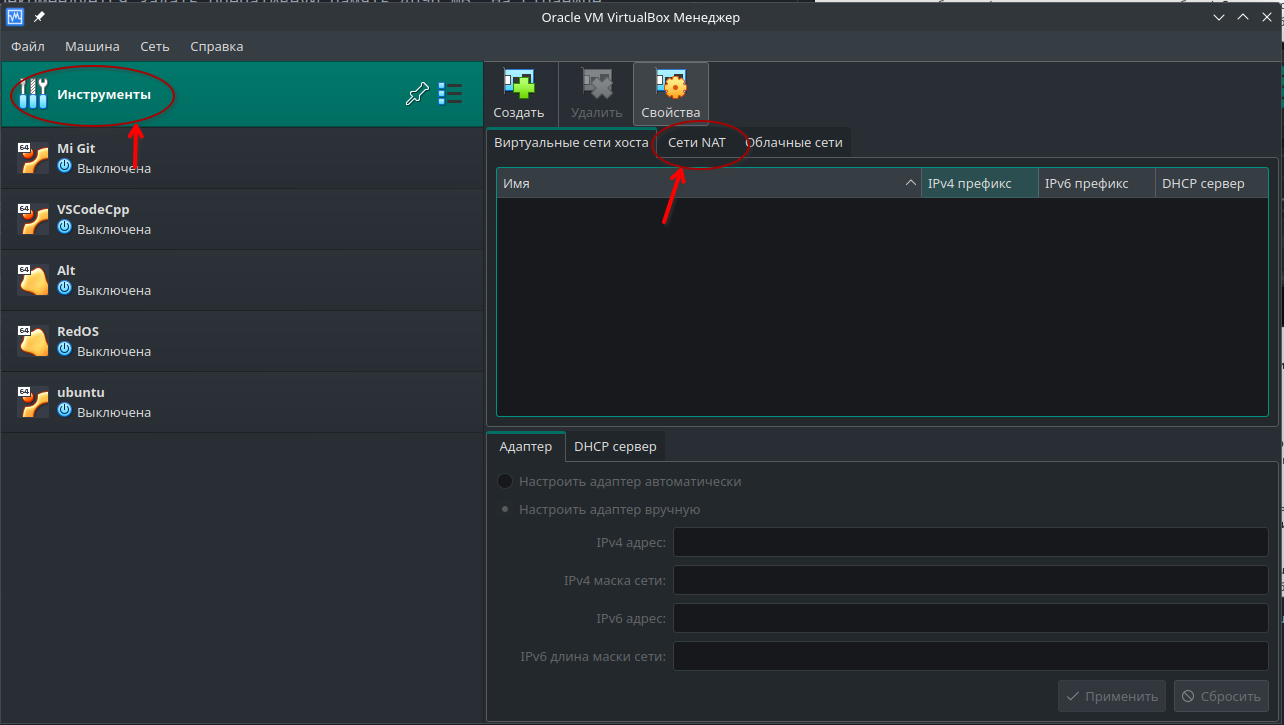Viewport: 1284px width, 725px height.
Task: Open the Файл menu
Action: 28,46
